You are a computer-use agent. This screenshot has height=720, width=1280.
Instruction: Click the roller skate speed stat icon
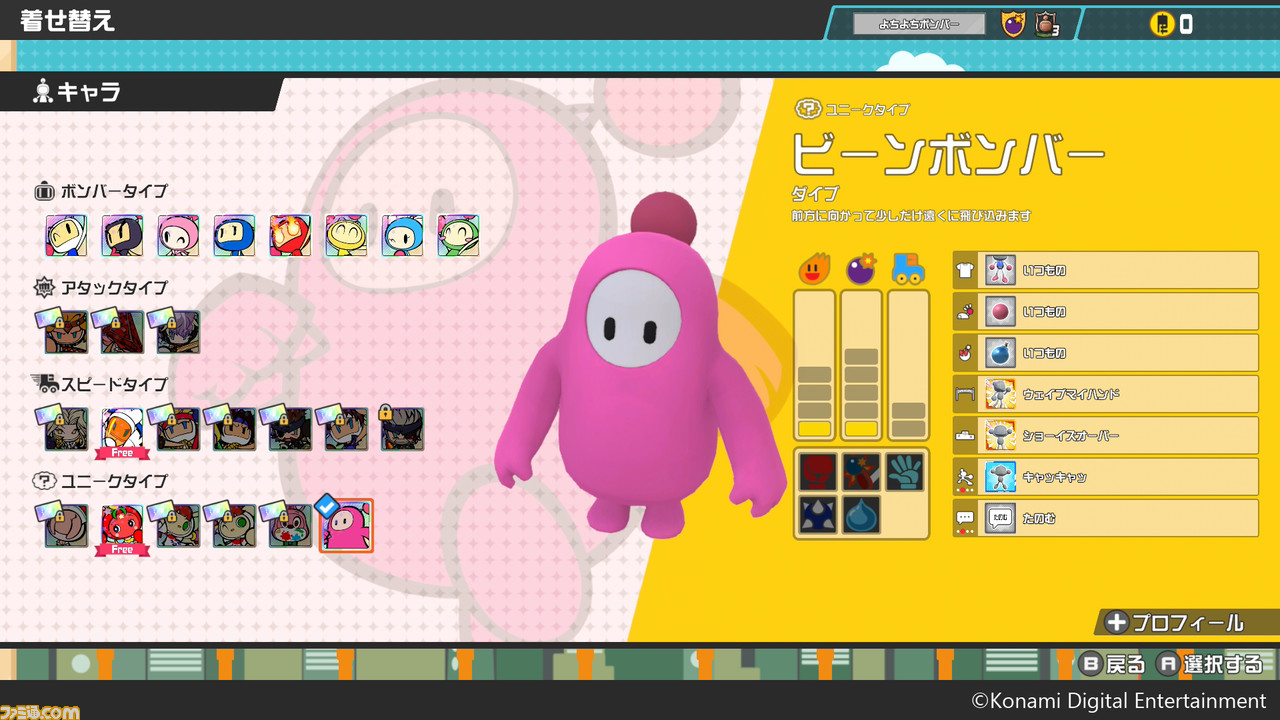(x=908, y=268)
